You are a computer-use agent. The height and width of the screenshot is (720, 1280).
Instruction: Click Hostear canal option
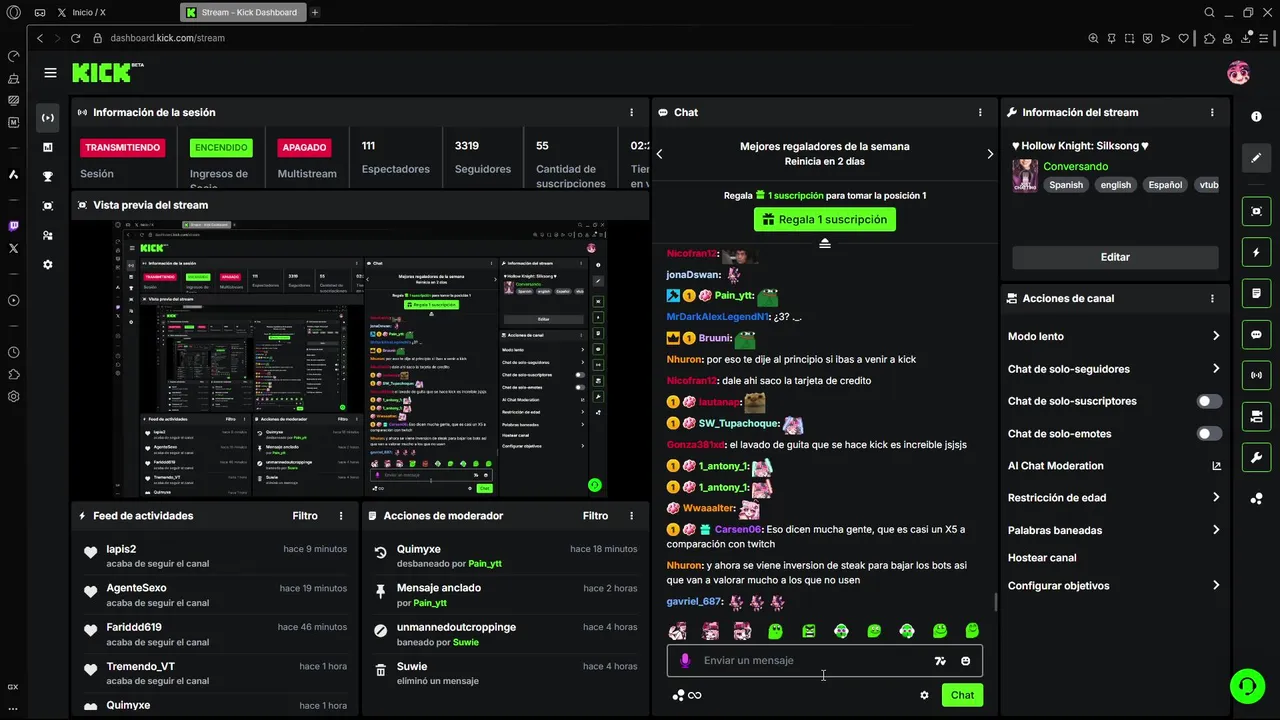(1042, 558)
